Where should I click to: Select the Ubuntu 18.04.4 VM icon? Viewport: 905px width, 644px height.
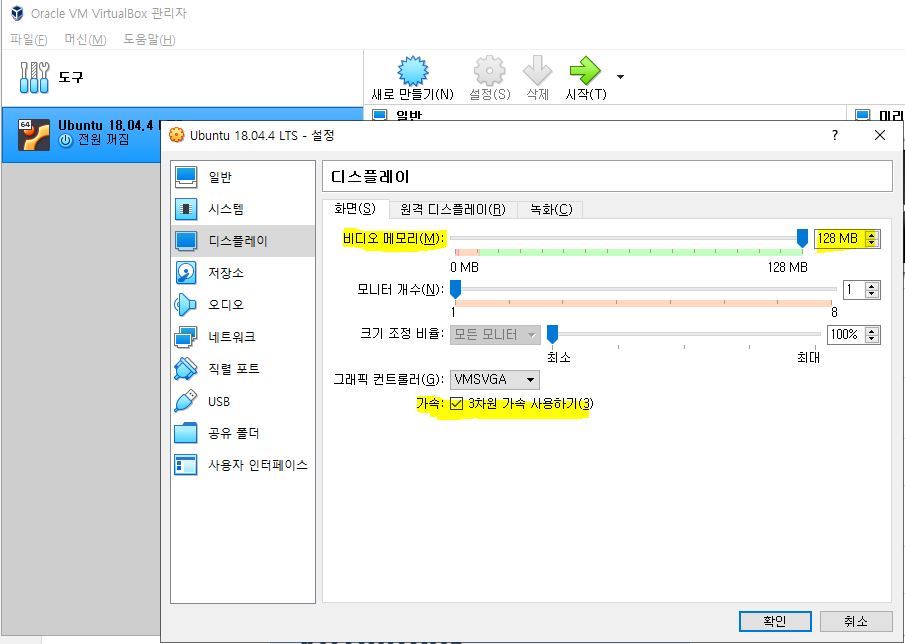(x=33, y=134)
